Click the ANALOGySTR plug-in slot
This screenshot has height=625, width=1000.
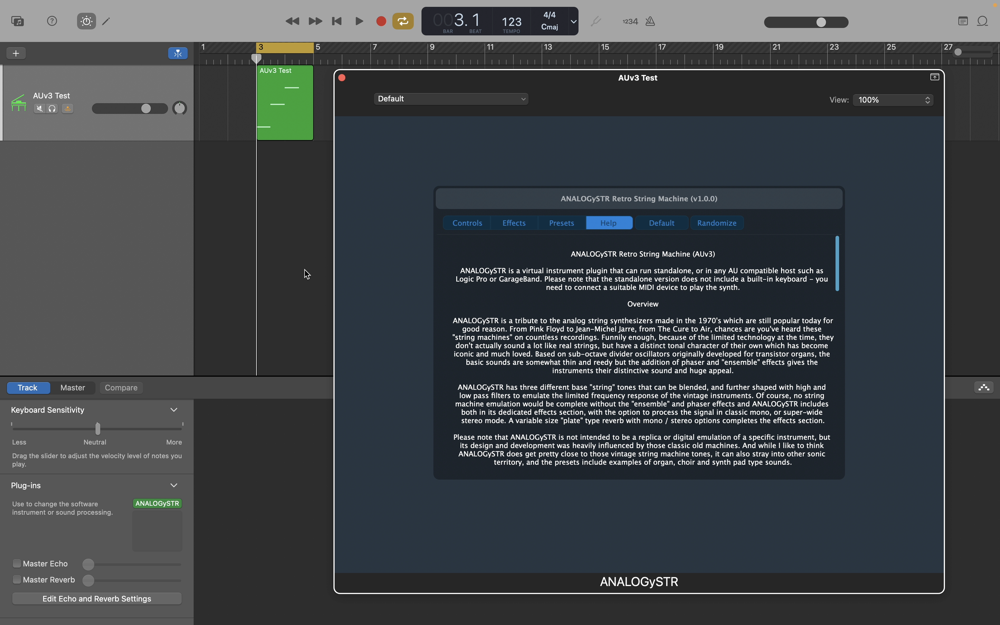click(157, 503)
